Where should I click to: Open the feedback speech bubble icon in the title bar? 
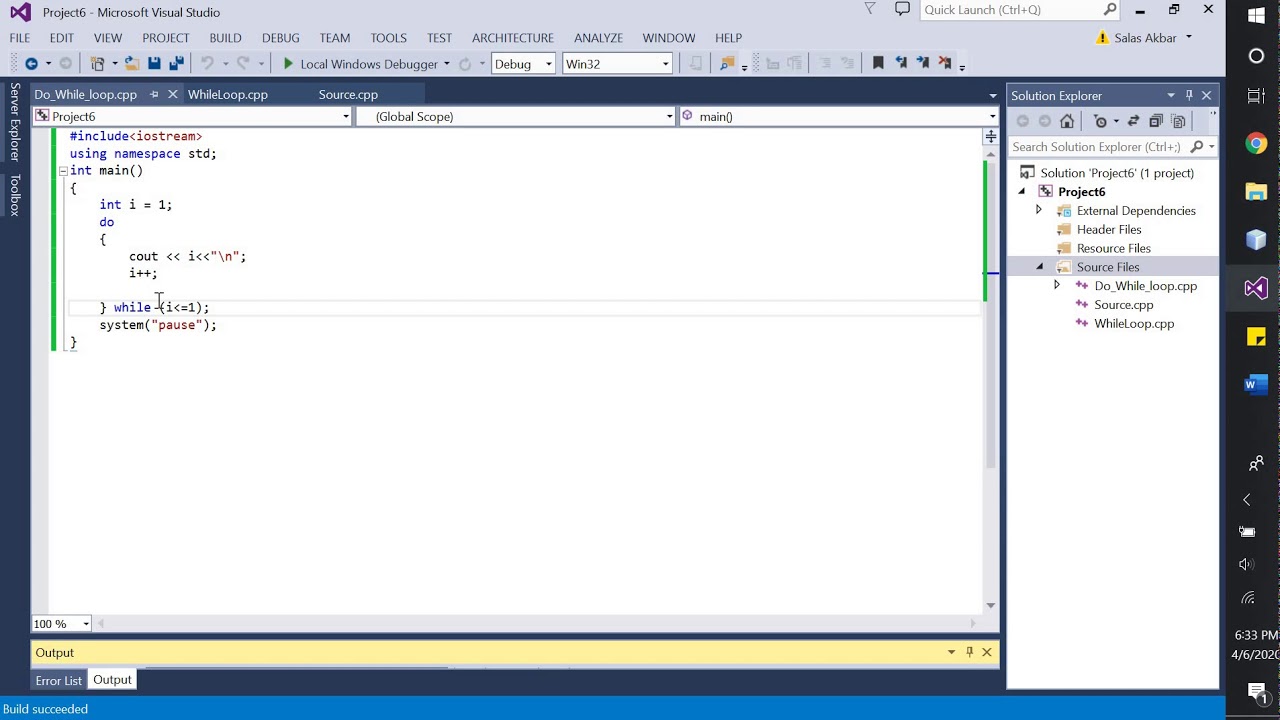click(903, 10)
